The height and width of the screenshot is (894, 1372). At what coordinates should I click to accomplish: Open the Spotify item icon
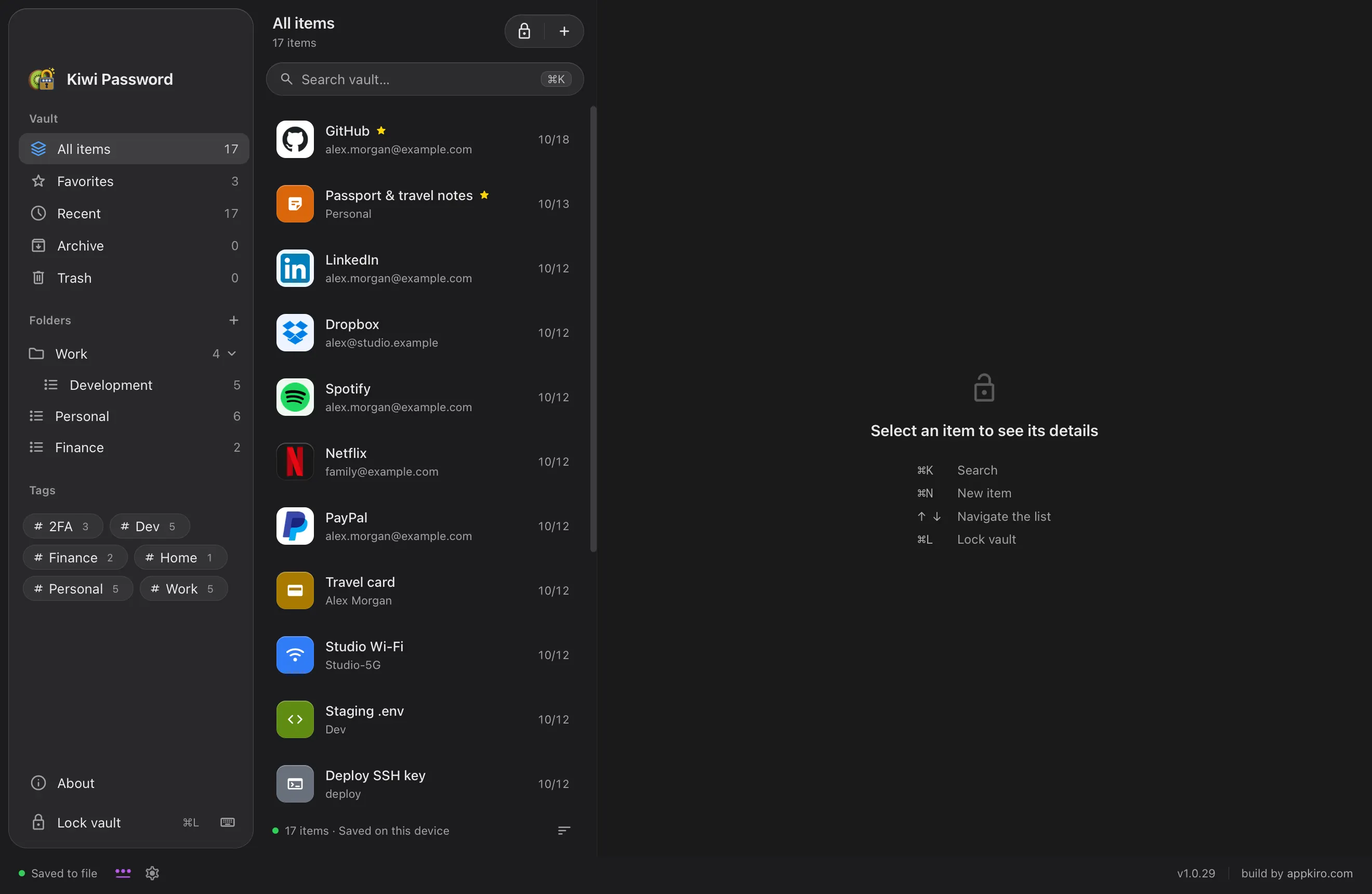point(295,397)
